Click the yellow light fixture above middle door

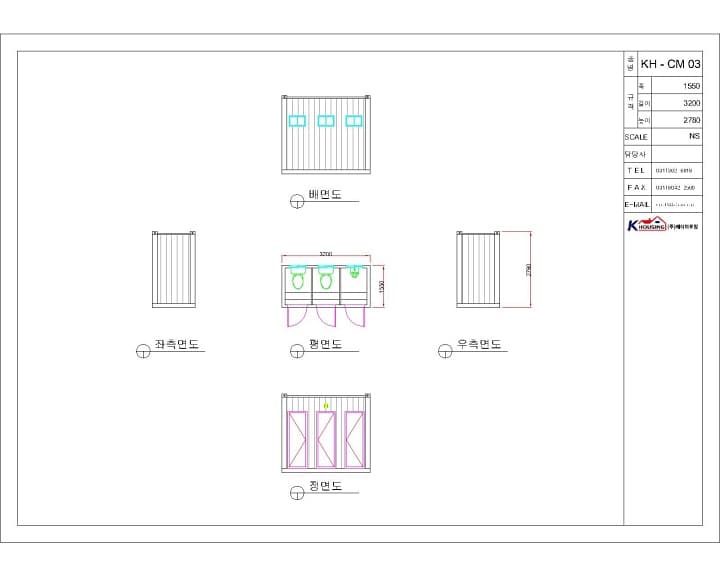pyautogui.click(x=326, y=406)
